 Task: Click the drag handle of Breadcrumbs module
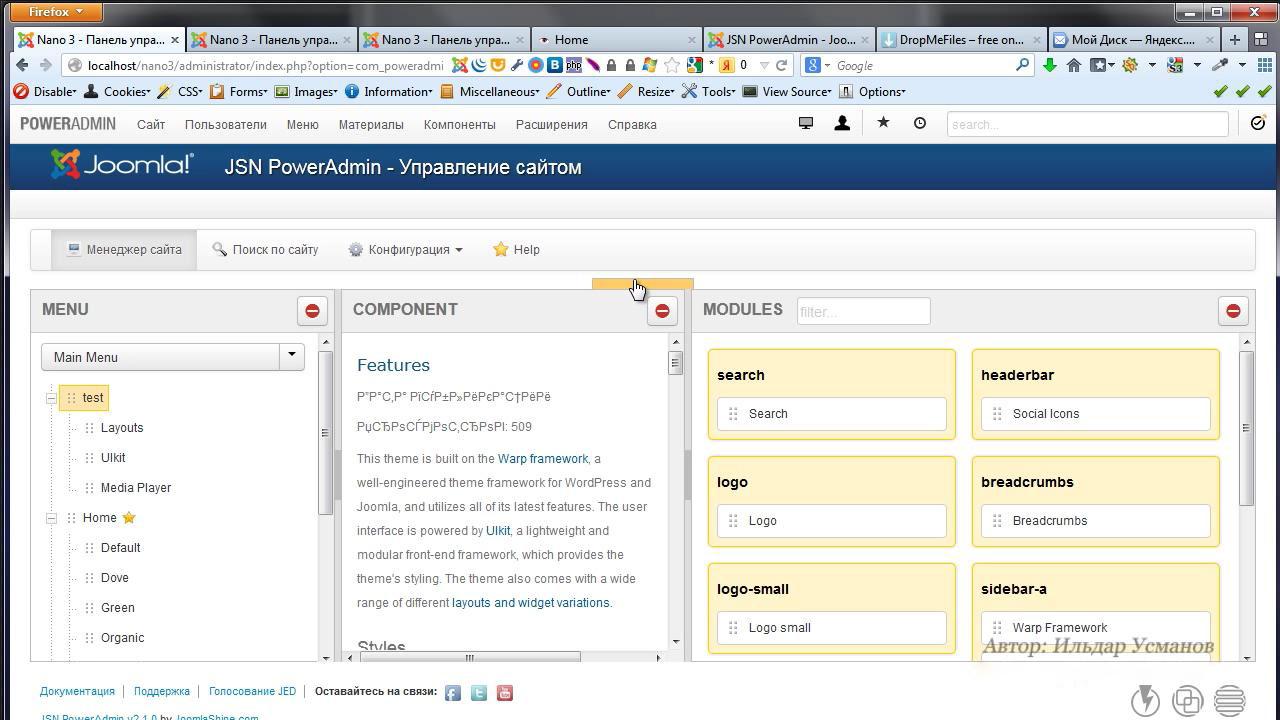tap(997, 521)
